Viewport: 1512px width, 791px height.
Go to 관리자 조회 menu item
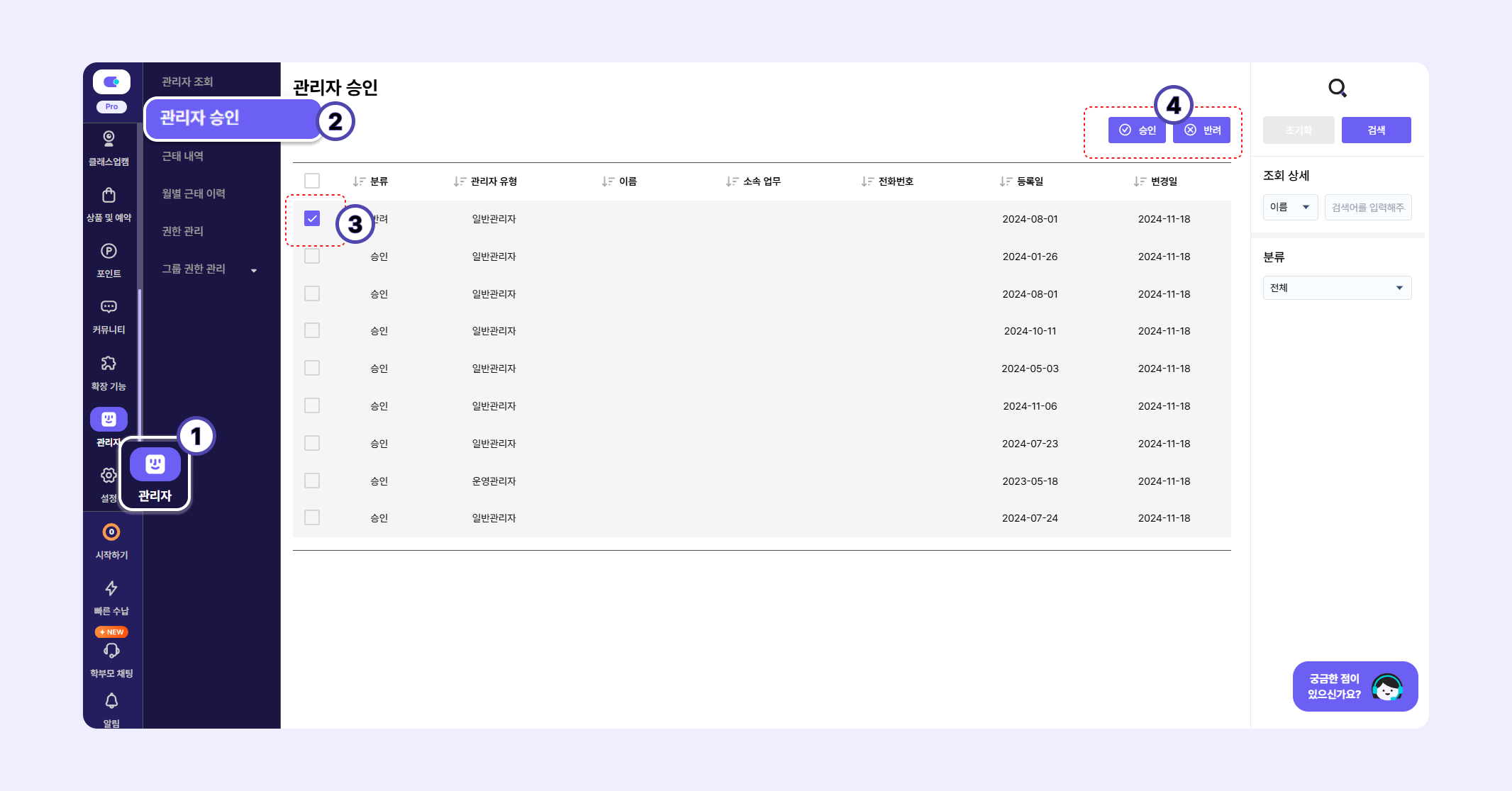pos(187,82)
